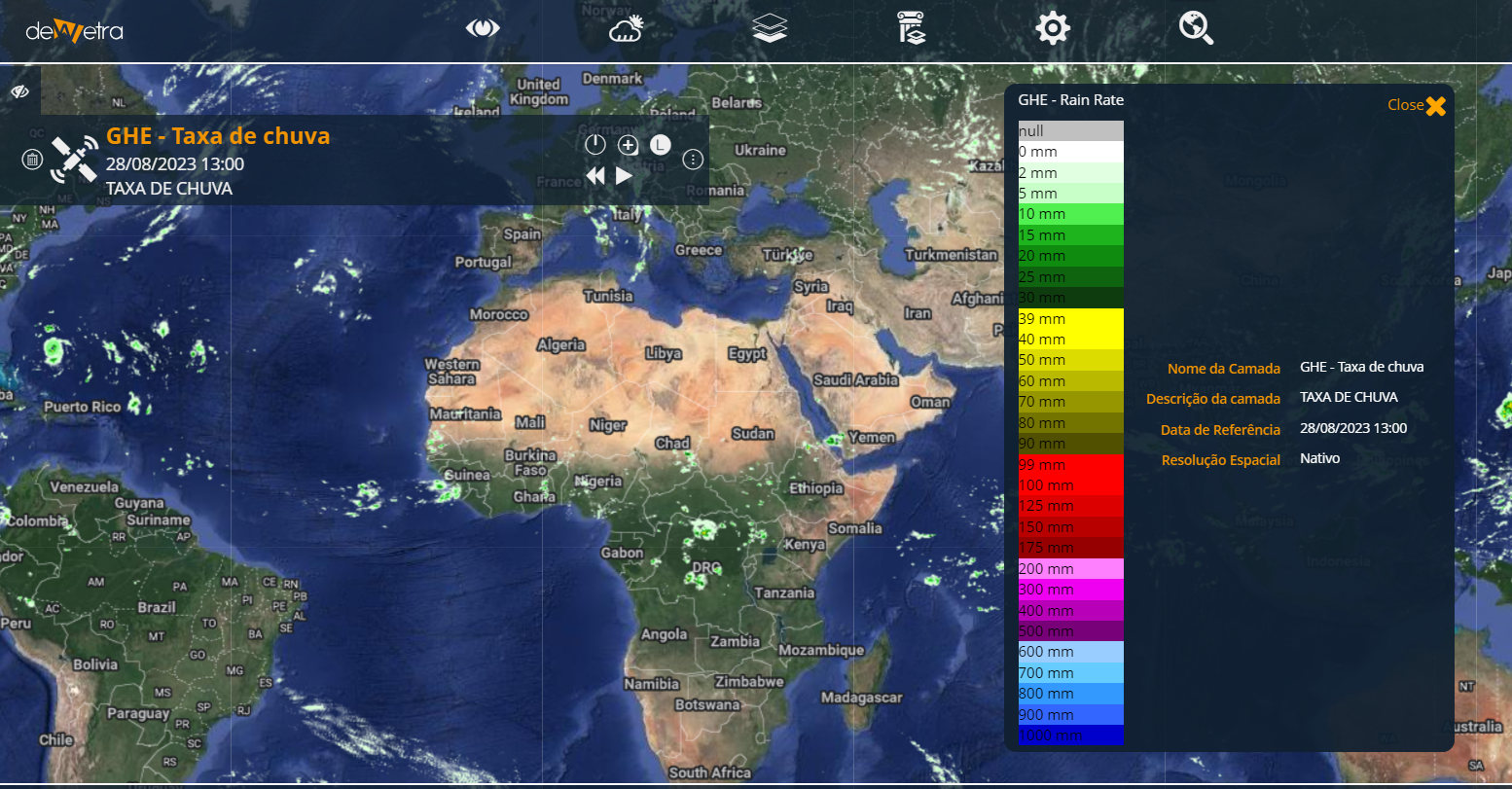1512x789 pixels.
Task: Click the 1000 mm dark blue swatch
Action: [1071, 735]
